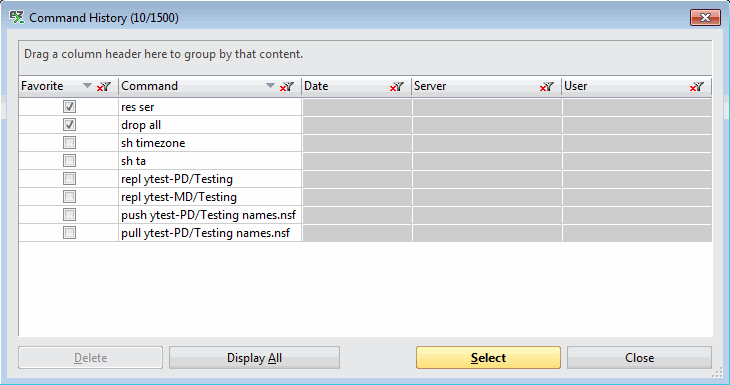Open the Command column dropdown arrow
730x385 pixels.
(x=270, y=86)
